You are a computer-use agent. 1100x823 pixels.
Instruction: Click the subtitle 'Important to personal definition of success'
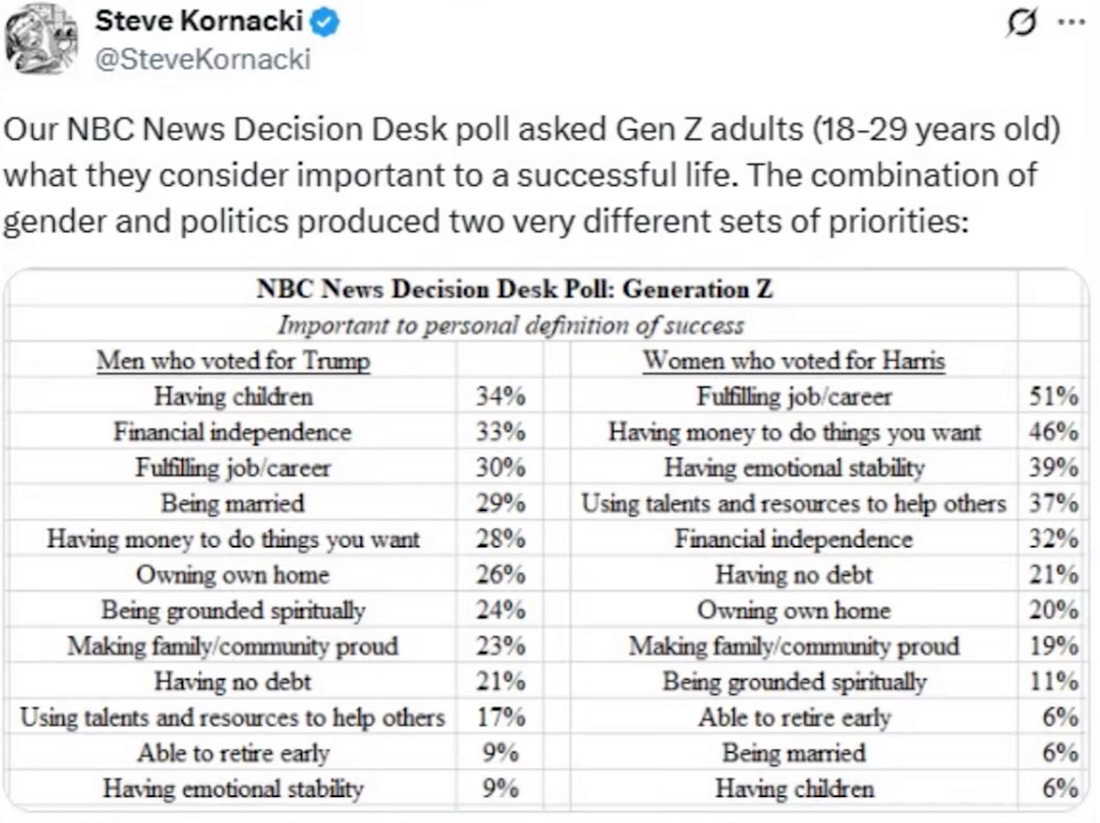(510, 325)
